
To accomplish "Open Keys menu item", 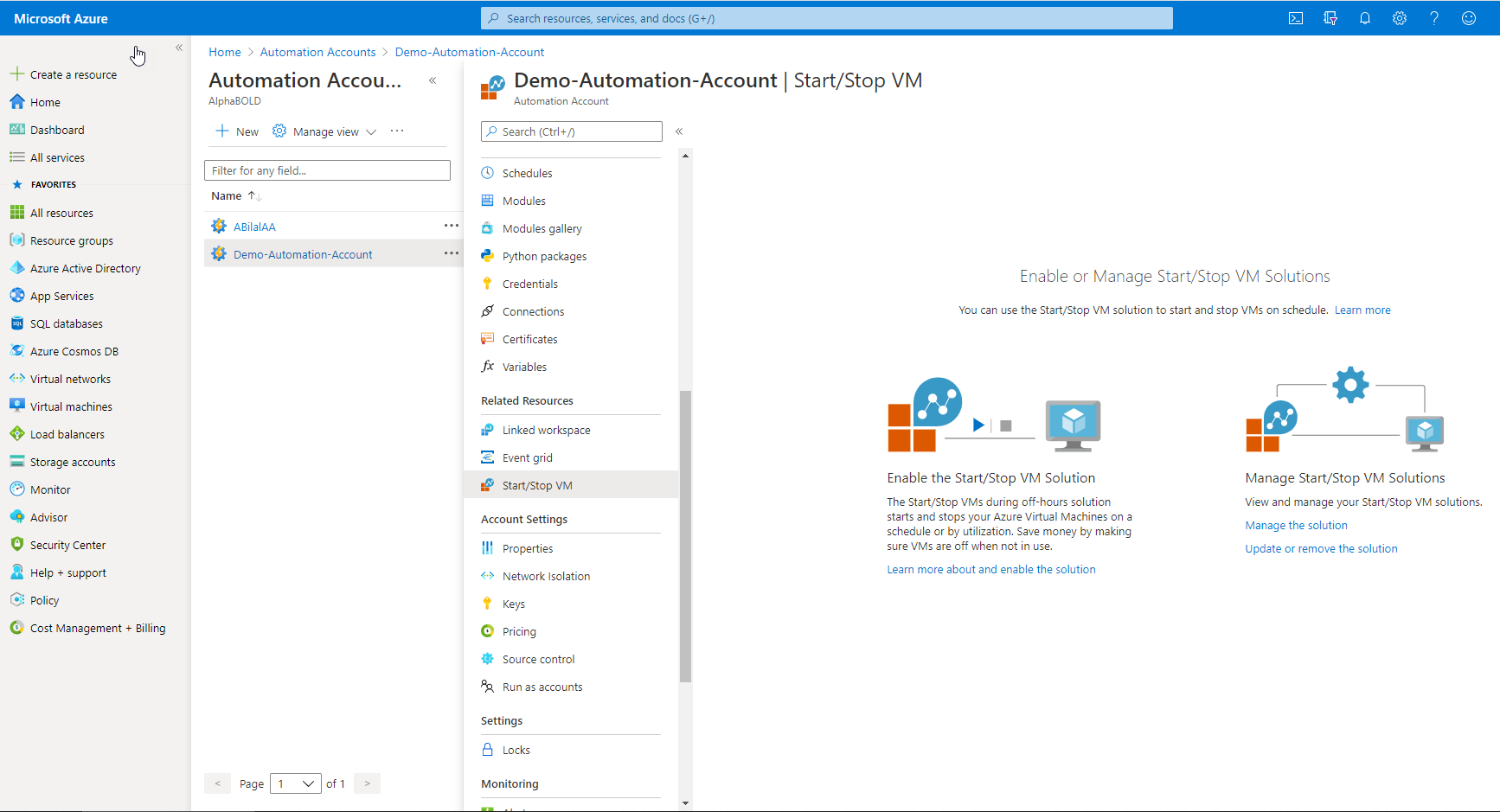I will pos(514,604).
